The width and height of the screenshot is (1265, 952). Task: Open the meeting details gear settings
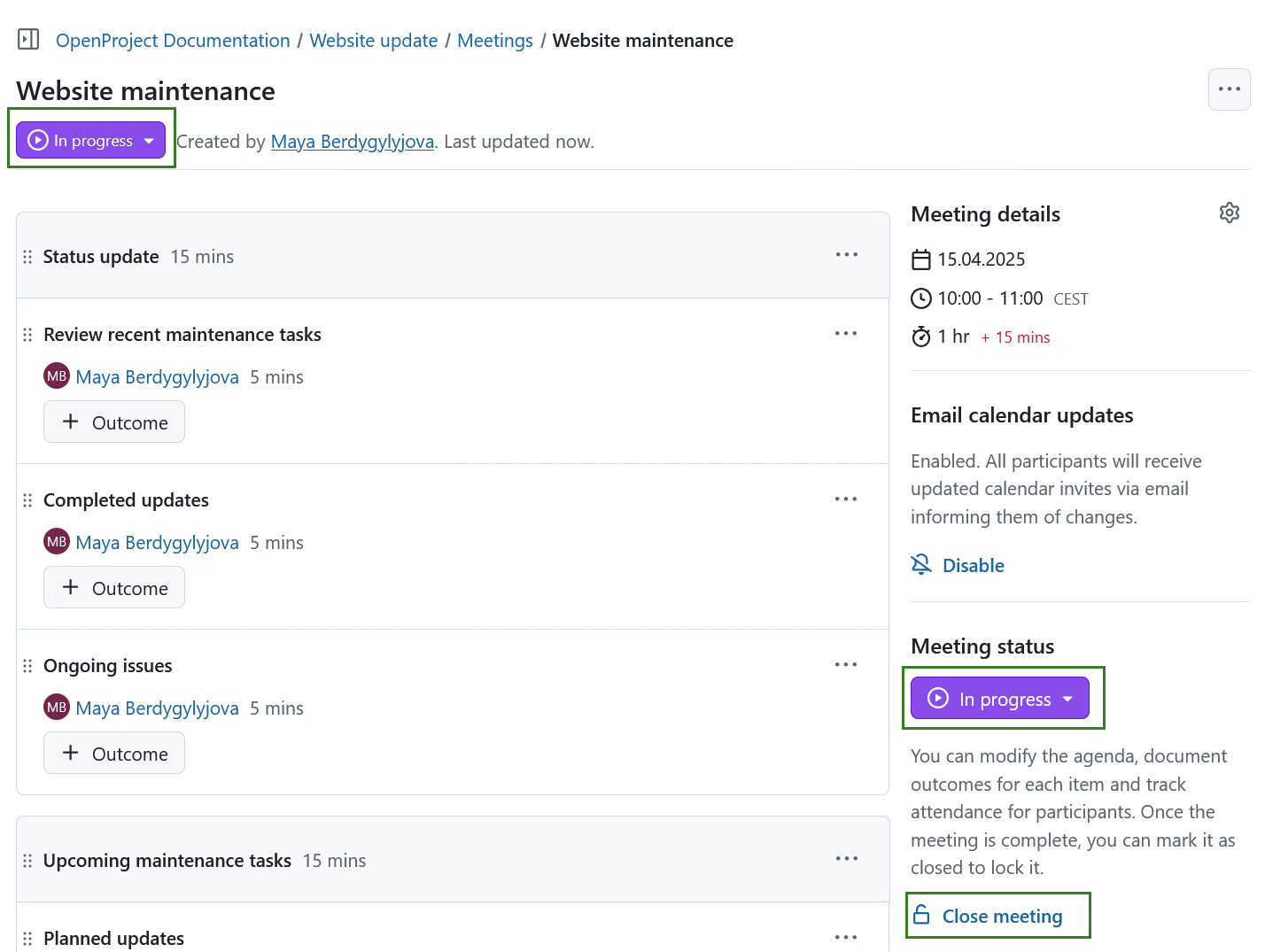coord(1229,213)
